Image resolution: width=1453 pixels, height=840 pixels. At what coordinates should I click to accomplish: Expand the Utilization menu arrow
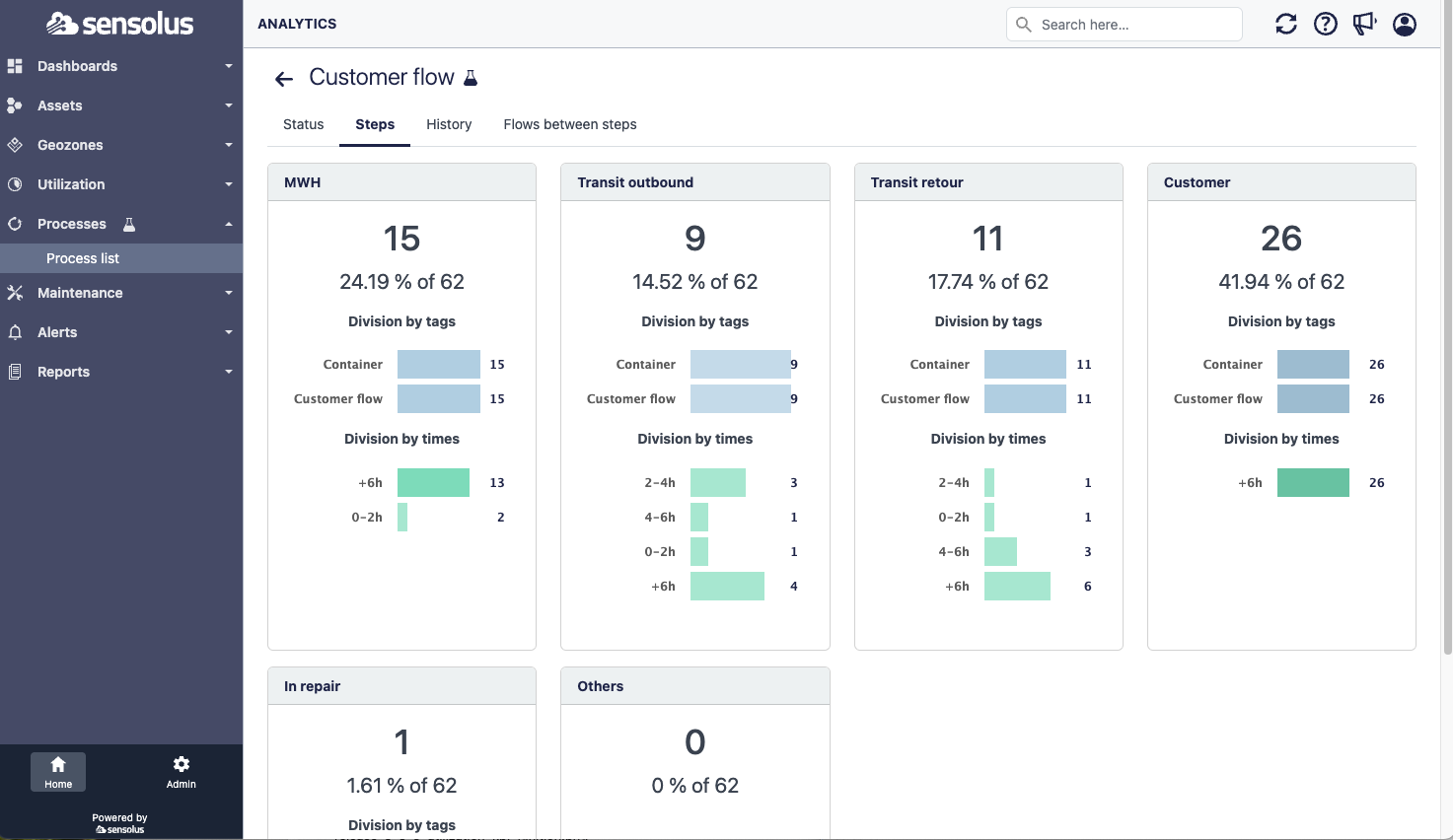pos(229,184)
